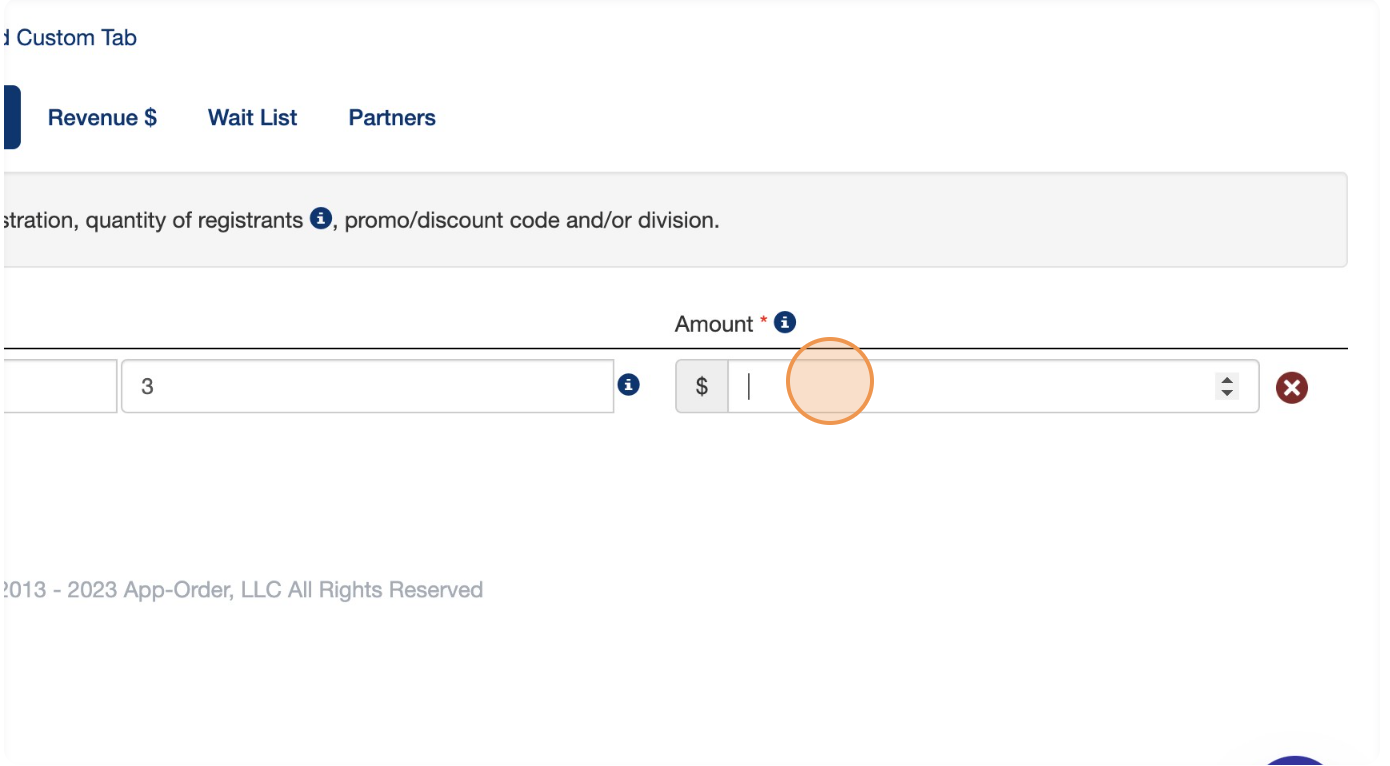Open the Wait List tab
The height and width of the screenshot is (766, 1390).
coord(252,117)
